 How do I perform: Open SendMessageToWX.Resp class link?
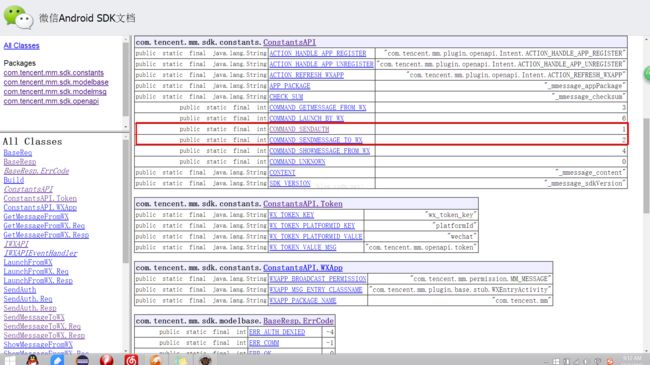44,335
